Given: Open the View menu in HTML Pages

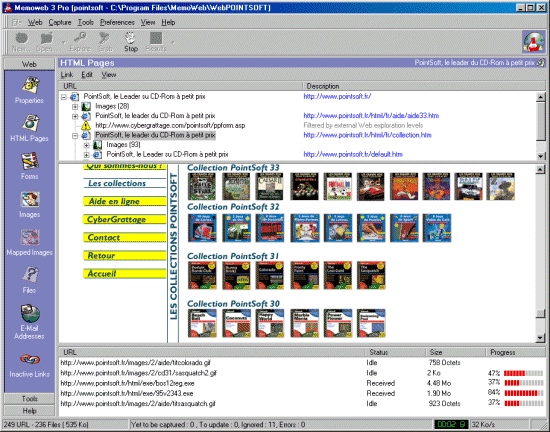Looking at the screenshot, I should click(x=109, y=75).
